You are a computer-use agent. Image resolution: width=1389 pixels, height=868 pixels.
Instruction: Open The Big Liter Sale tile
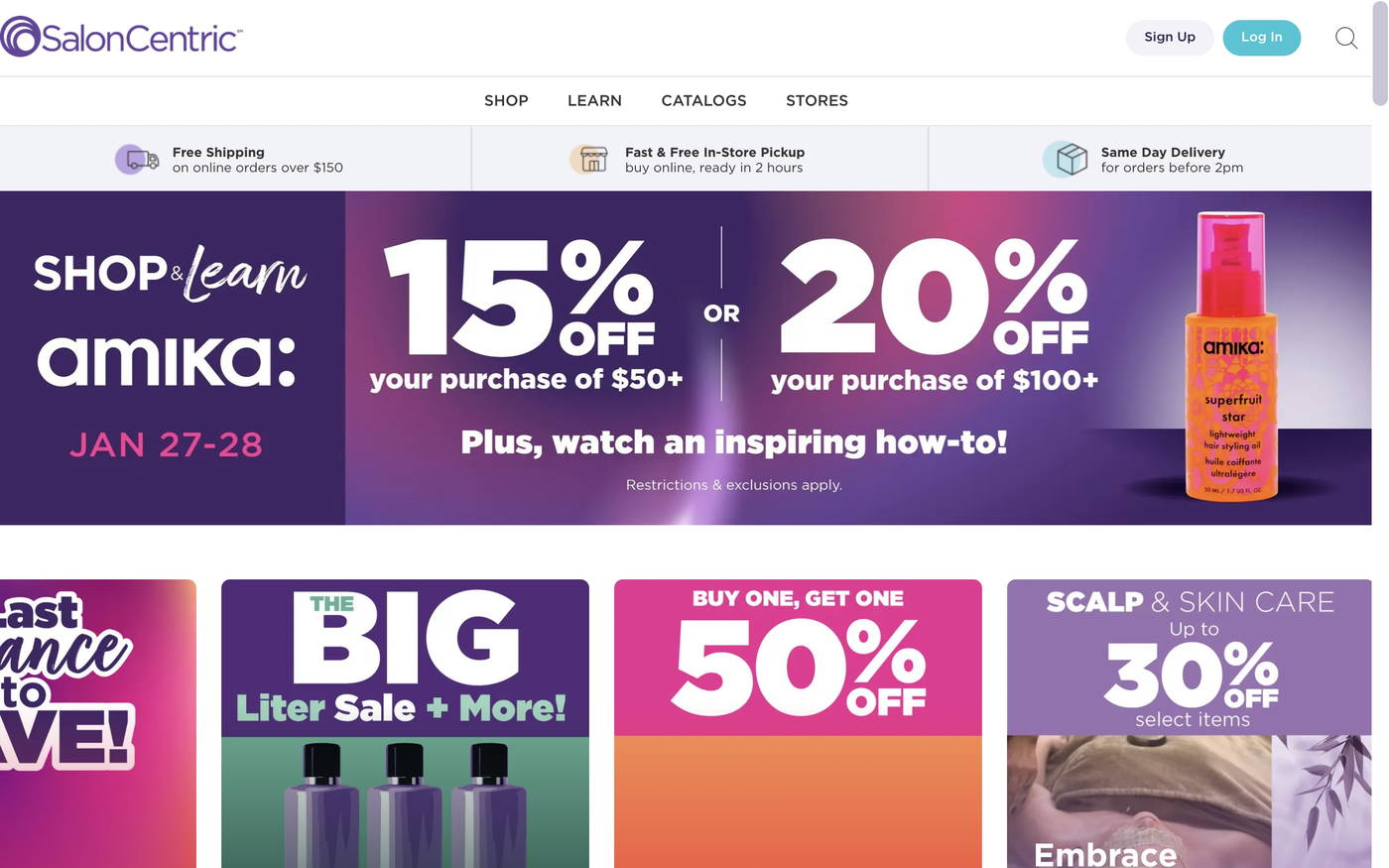coord(405,723)
